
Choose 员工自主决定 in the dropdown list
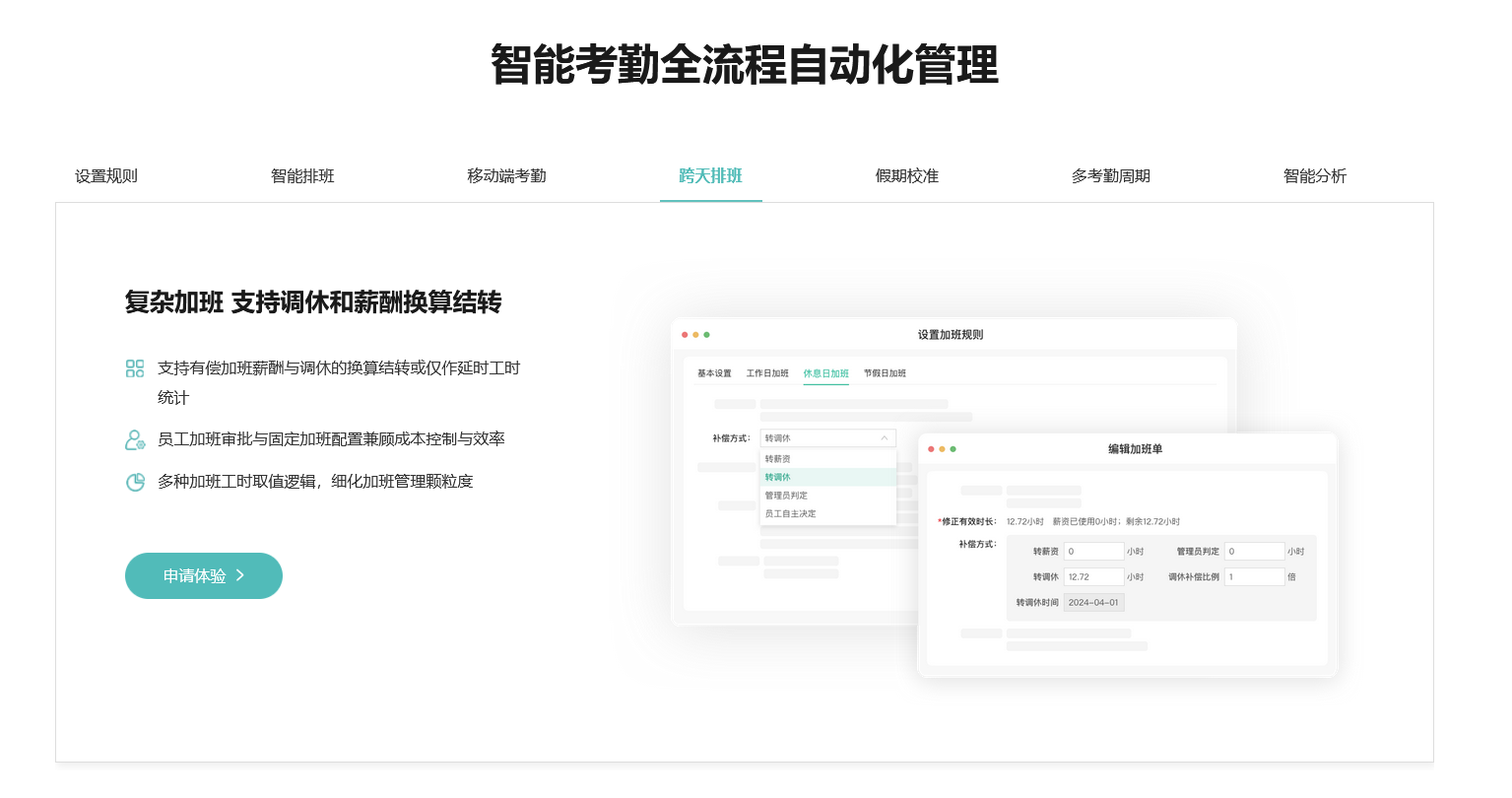791,511
